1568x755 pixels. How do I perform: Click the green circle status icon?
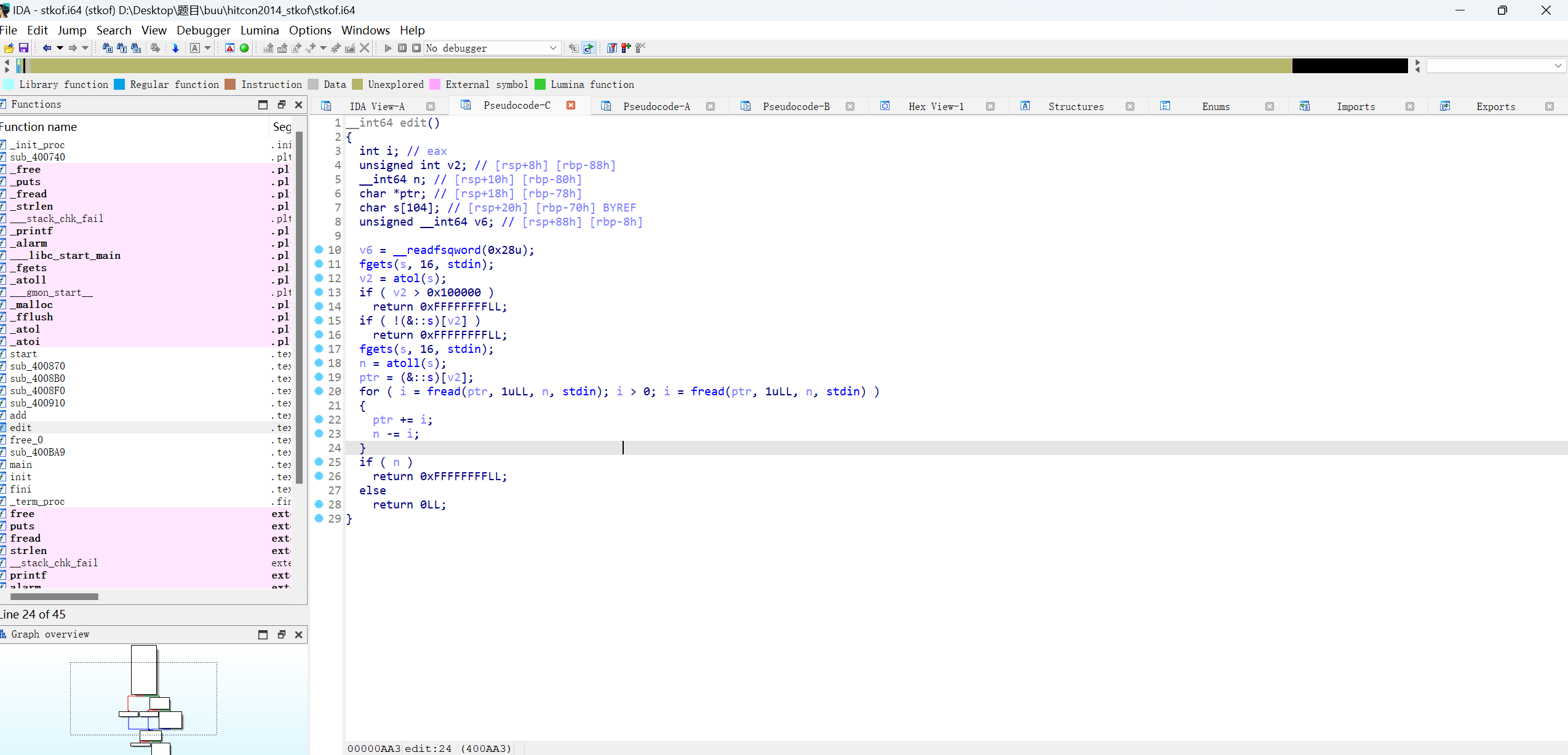click(x=244, y=48)
